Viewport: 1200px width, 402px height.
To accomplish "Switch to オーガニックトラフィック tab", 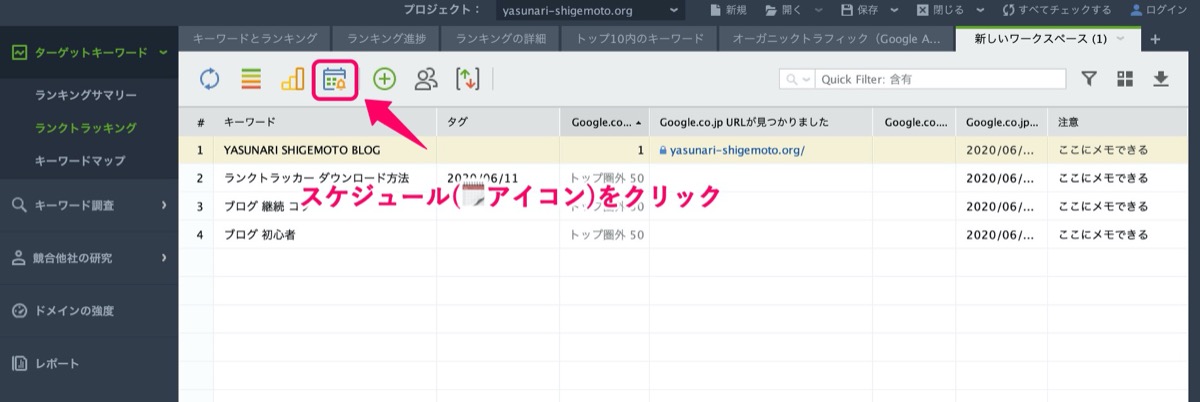I will [x=836, y=39].
